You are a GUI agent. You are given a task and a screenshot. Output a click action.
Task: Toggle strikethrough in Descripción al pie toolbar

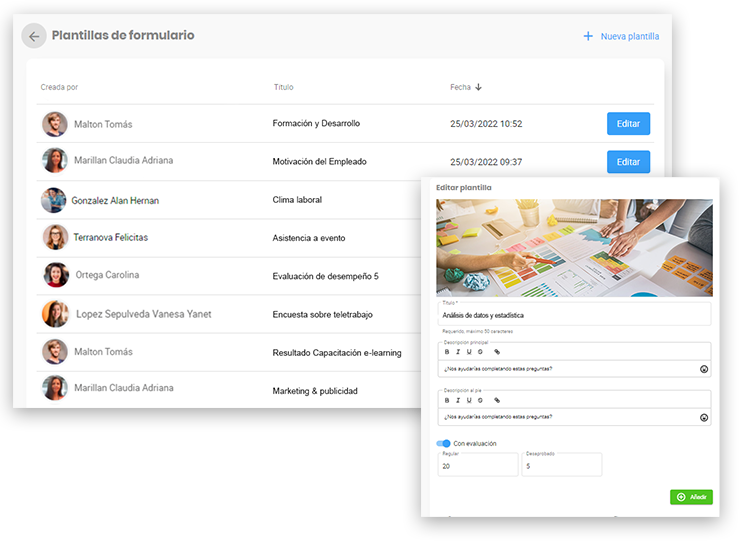[480, 400]
